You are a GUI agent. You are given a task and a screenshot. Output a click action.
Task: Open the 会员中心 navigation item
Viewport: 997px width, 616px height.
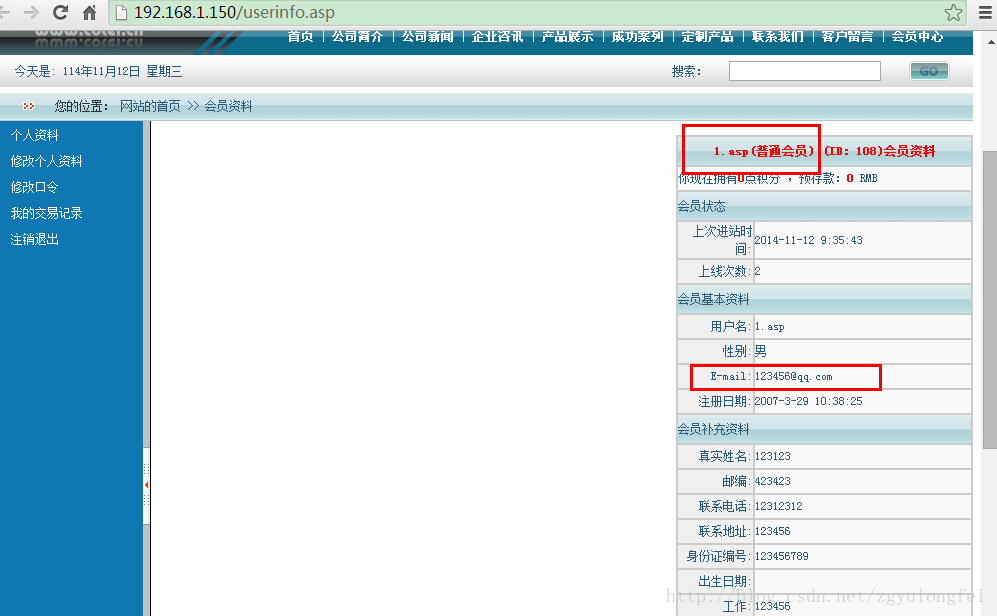(917, 36)
